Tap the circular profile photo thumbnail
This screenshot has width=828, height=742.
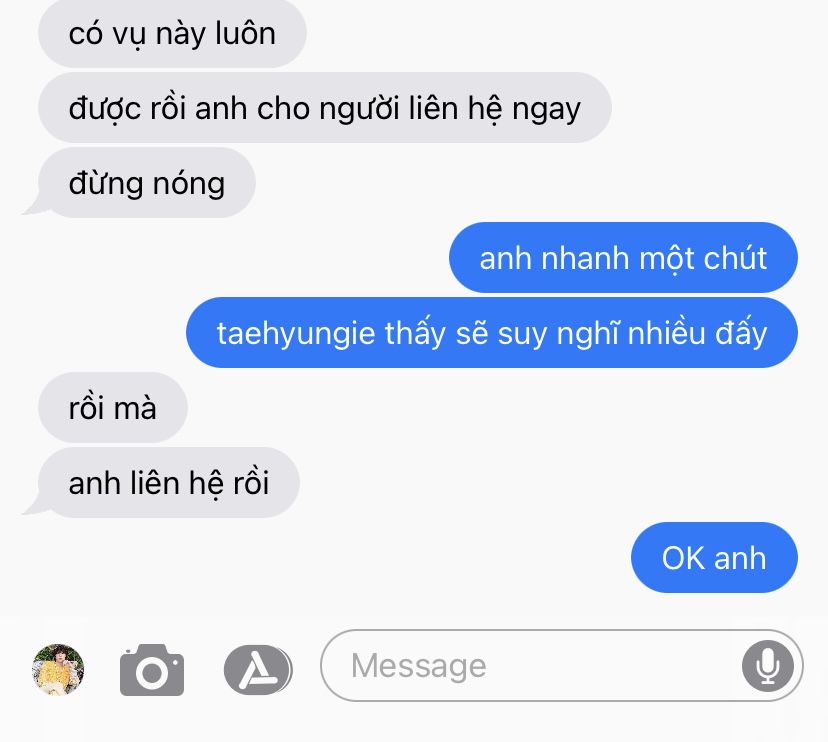pyautogui.click(x=58, y=669)
